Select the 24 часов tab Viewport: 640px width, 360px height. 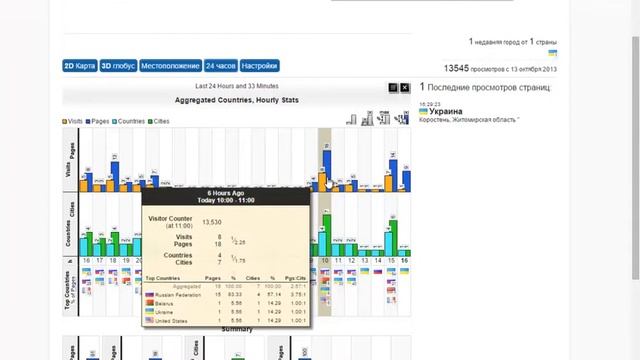(221, 66)
